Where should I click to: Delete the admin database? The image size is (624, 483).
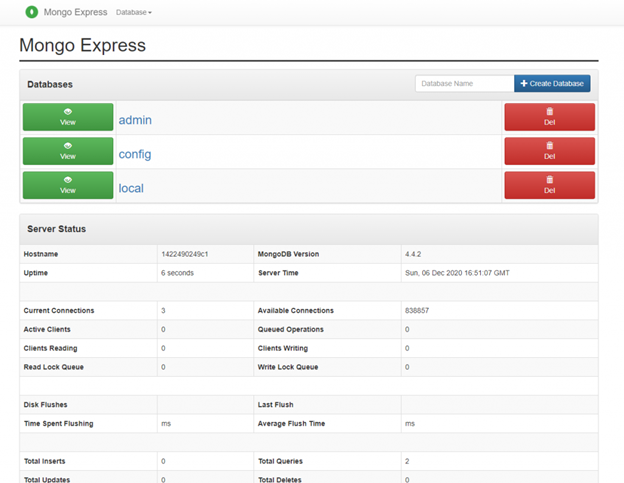click(x=550, y=117)
